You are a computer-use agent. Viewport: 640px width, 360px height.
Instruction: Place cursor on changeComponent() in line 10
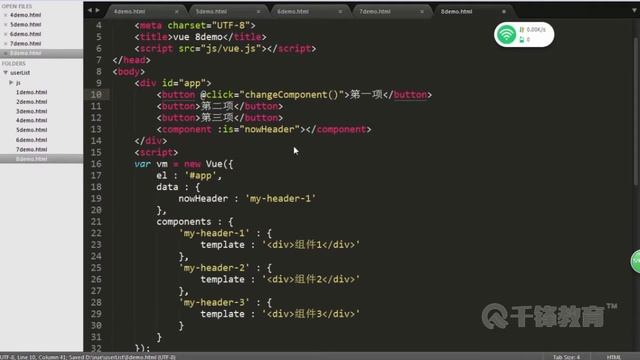pos(291,95)
